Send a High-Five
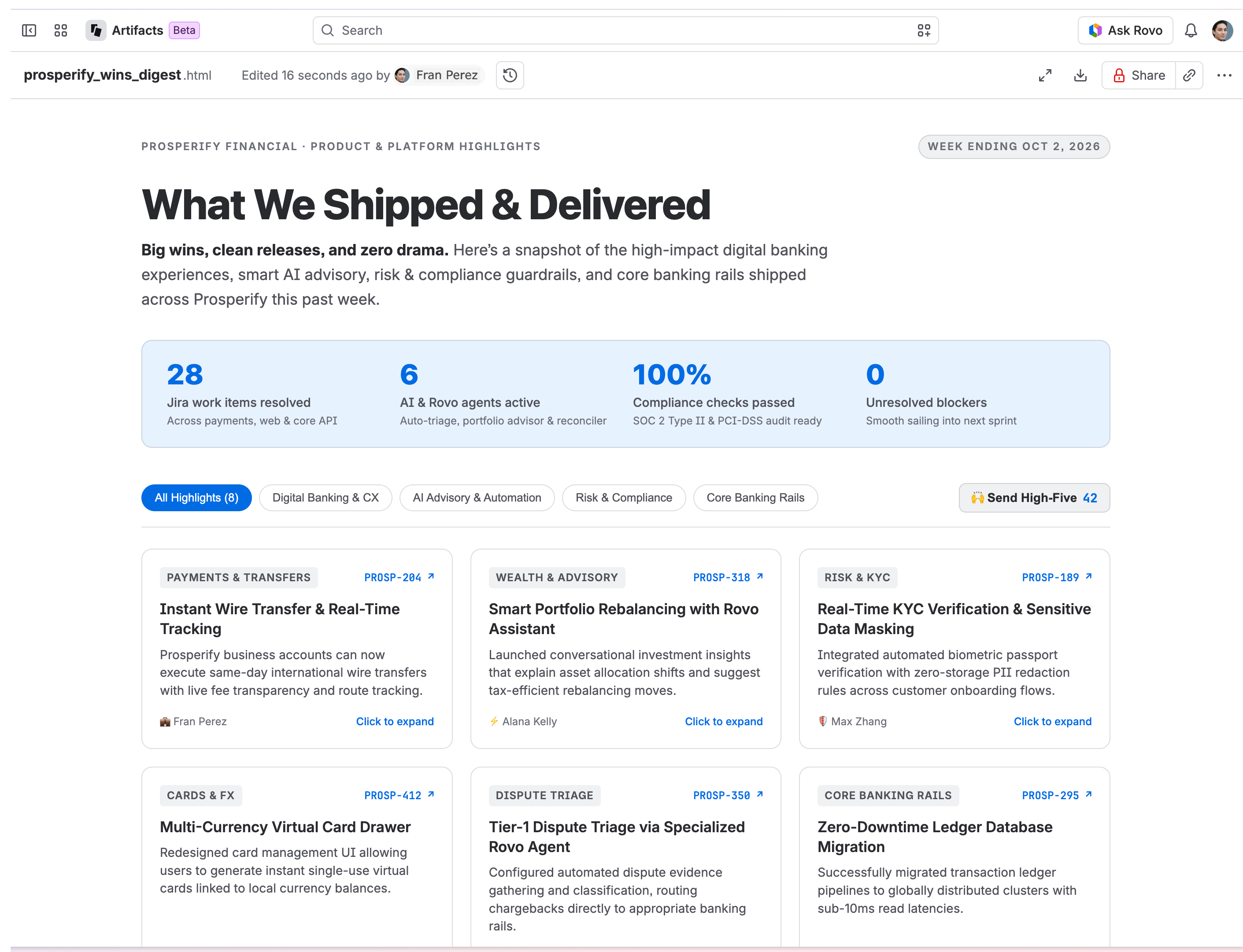Viewport: 1243px width, 952px height. pos(1034,498)
